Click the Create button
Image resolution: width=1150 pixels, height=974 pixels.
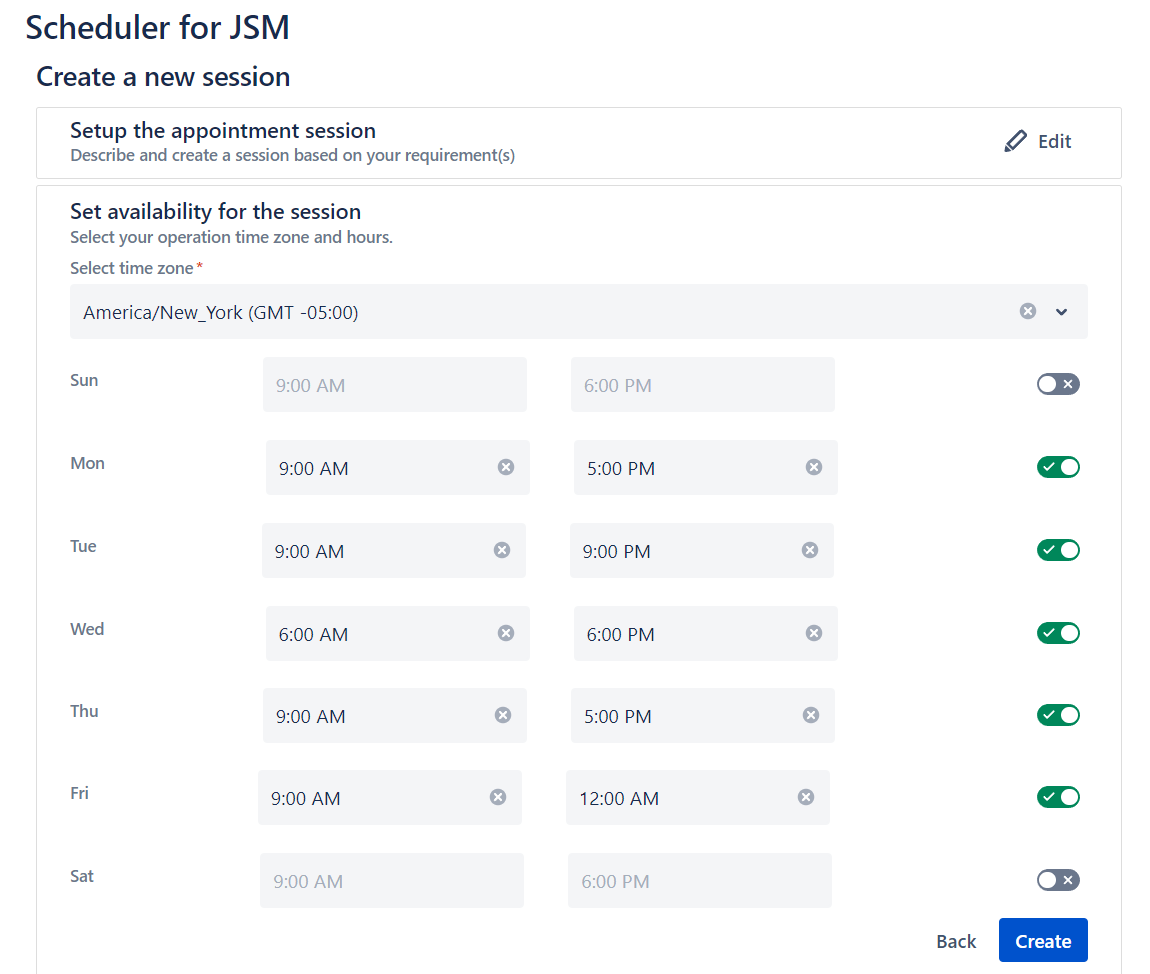(x=1043, y=940)
